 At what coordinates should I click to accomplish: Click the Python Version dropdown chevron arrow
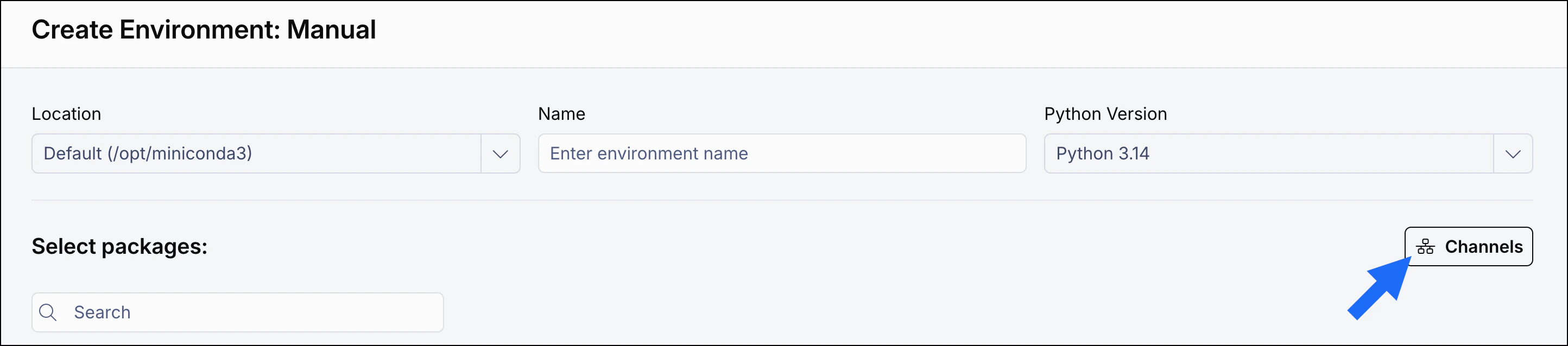point(1514,154)
